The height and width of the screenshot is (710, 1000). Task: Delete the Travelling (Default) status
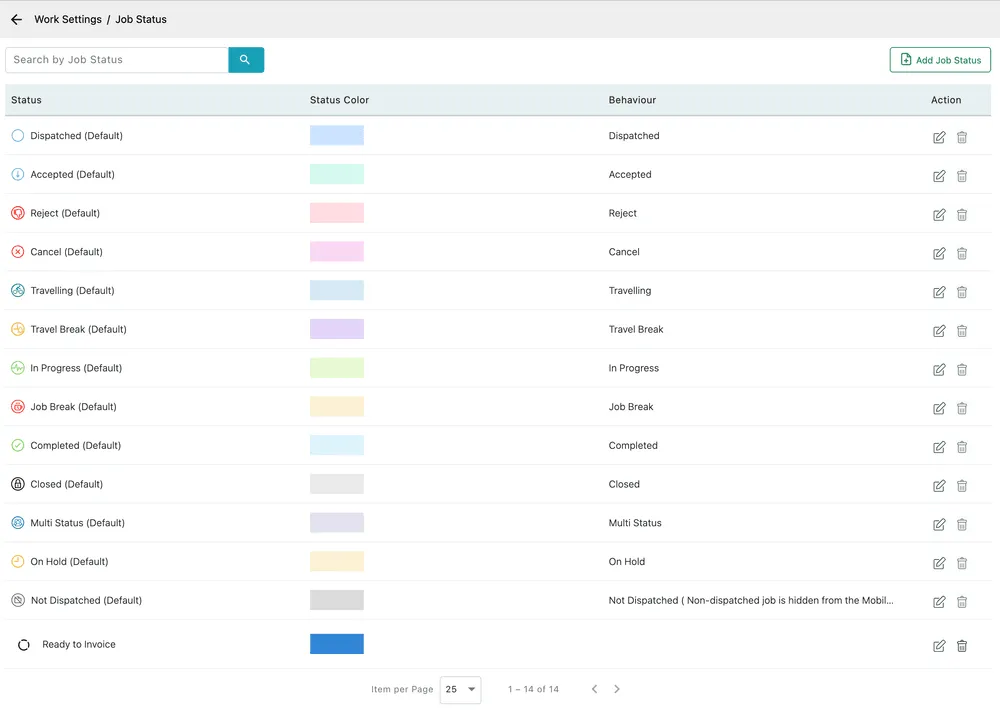tap(962, 292)
